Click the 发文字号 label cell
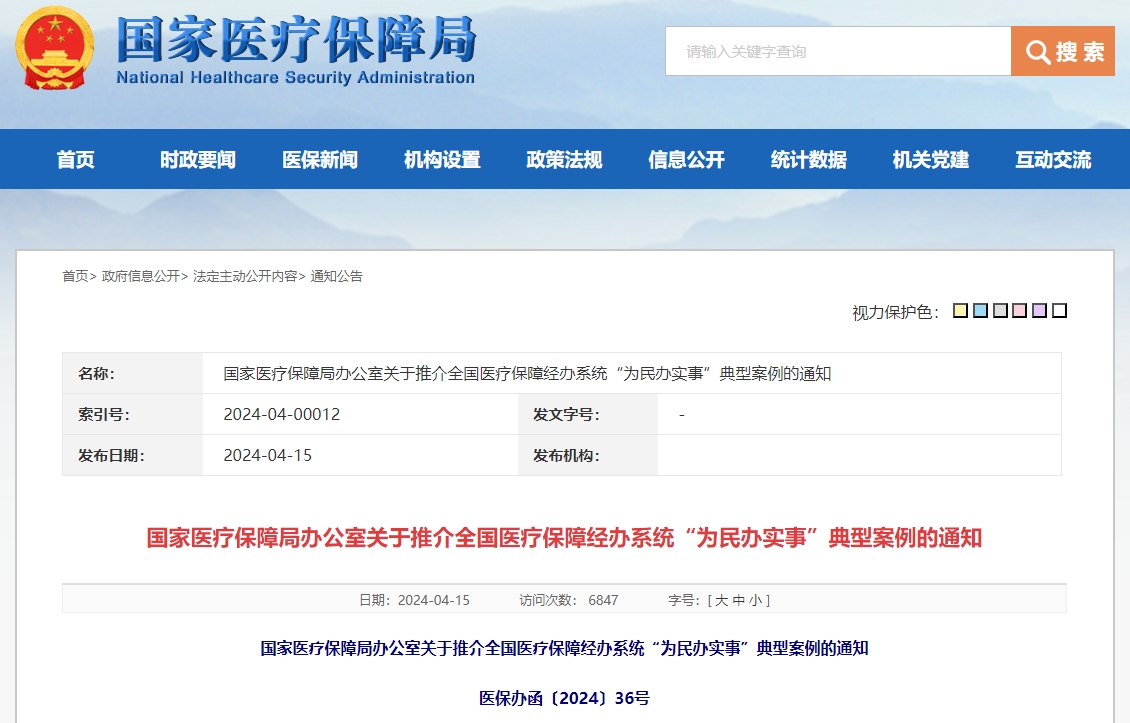The image size is (1130, 723). [x=587, y=414]
